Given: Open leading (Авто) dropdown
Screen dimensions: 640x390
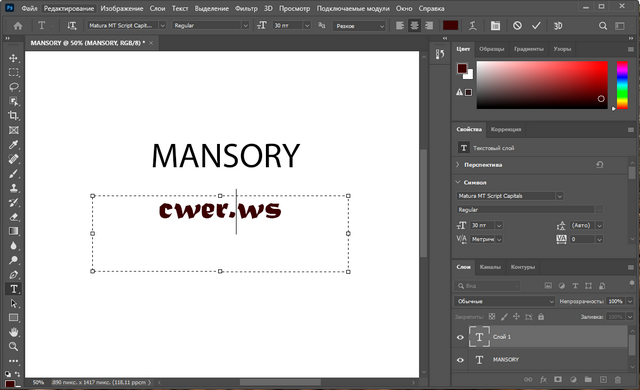Looking at the screenshot, I should [600, 225].
